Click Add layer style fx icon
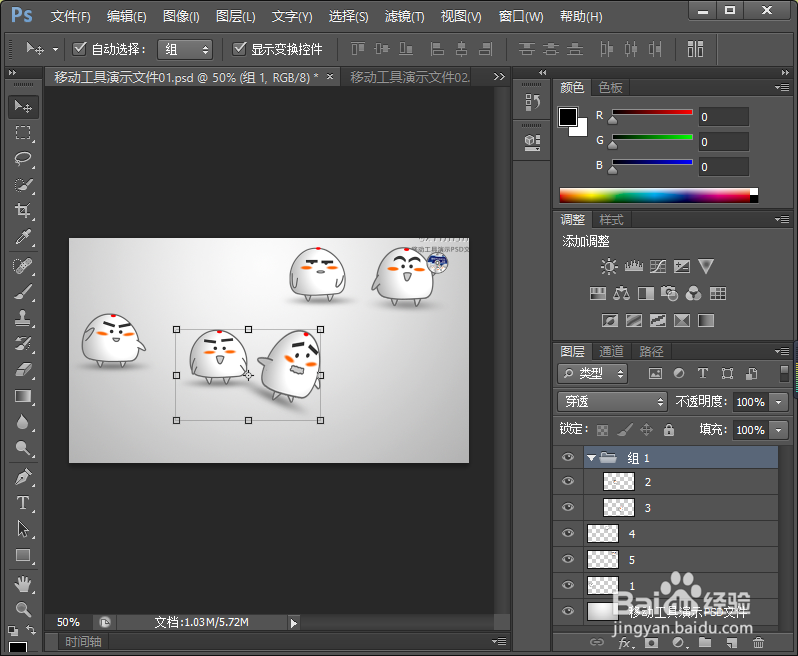Screen dimensions: 798x656 click(x=625, y=643)
